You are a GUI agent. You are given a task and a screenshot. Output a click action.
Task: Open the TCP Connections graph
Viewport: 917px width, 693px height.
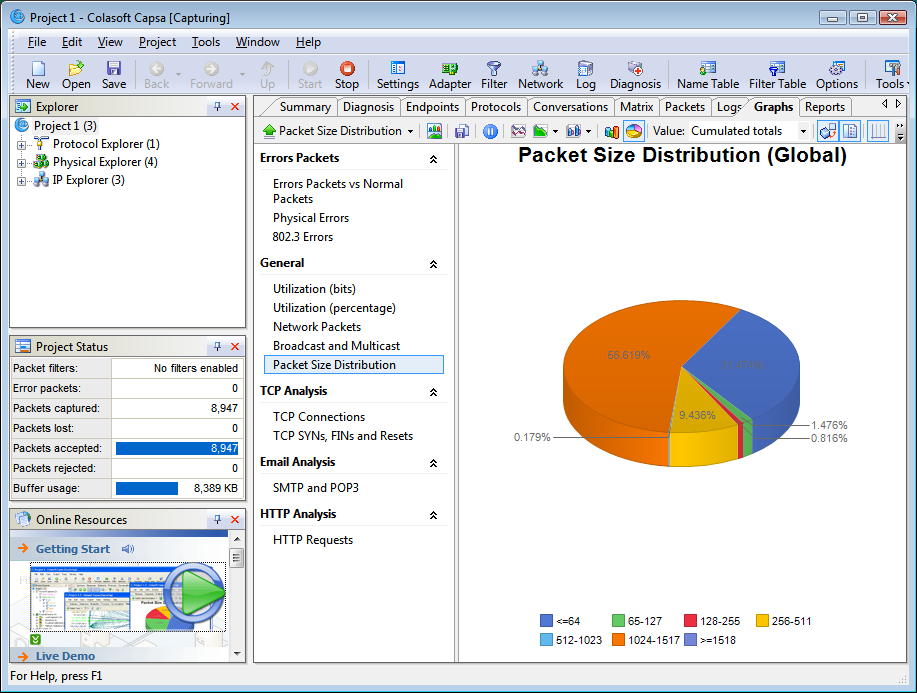click(319, 417)
